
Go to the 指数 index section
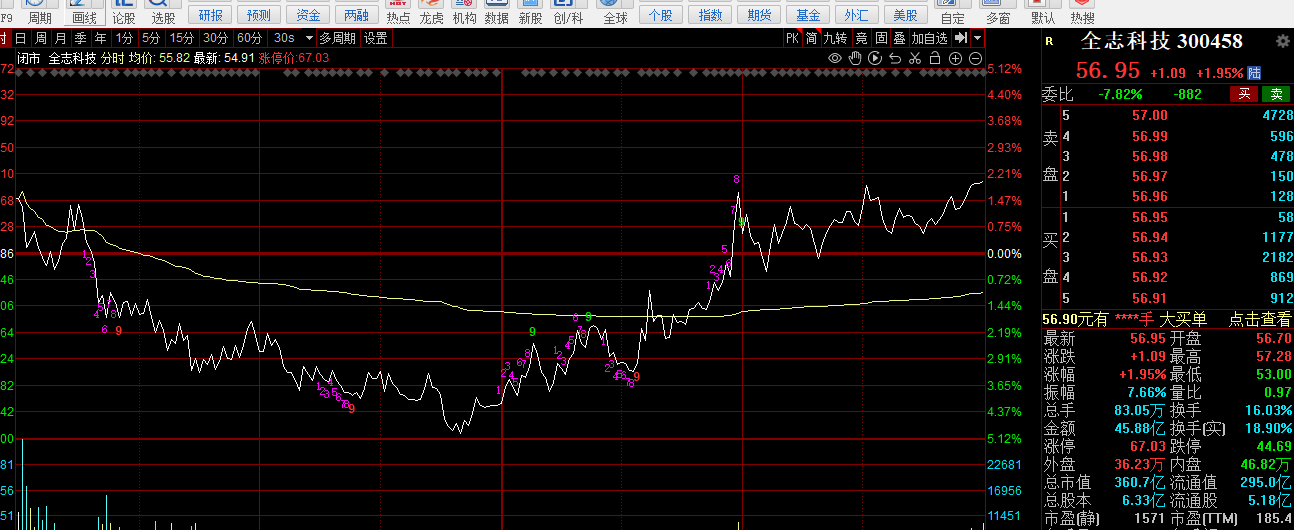(710, 15)
